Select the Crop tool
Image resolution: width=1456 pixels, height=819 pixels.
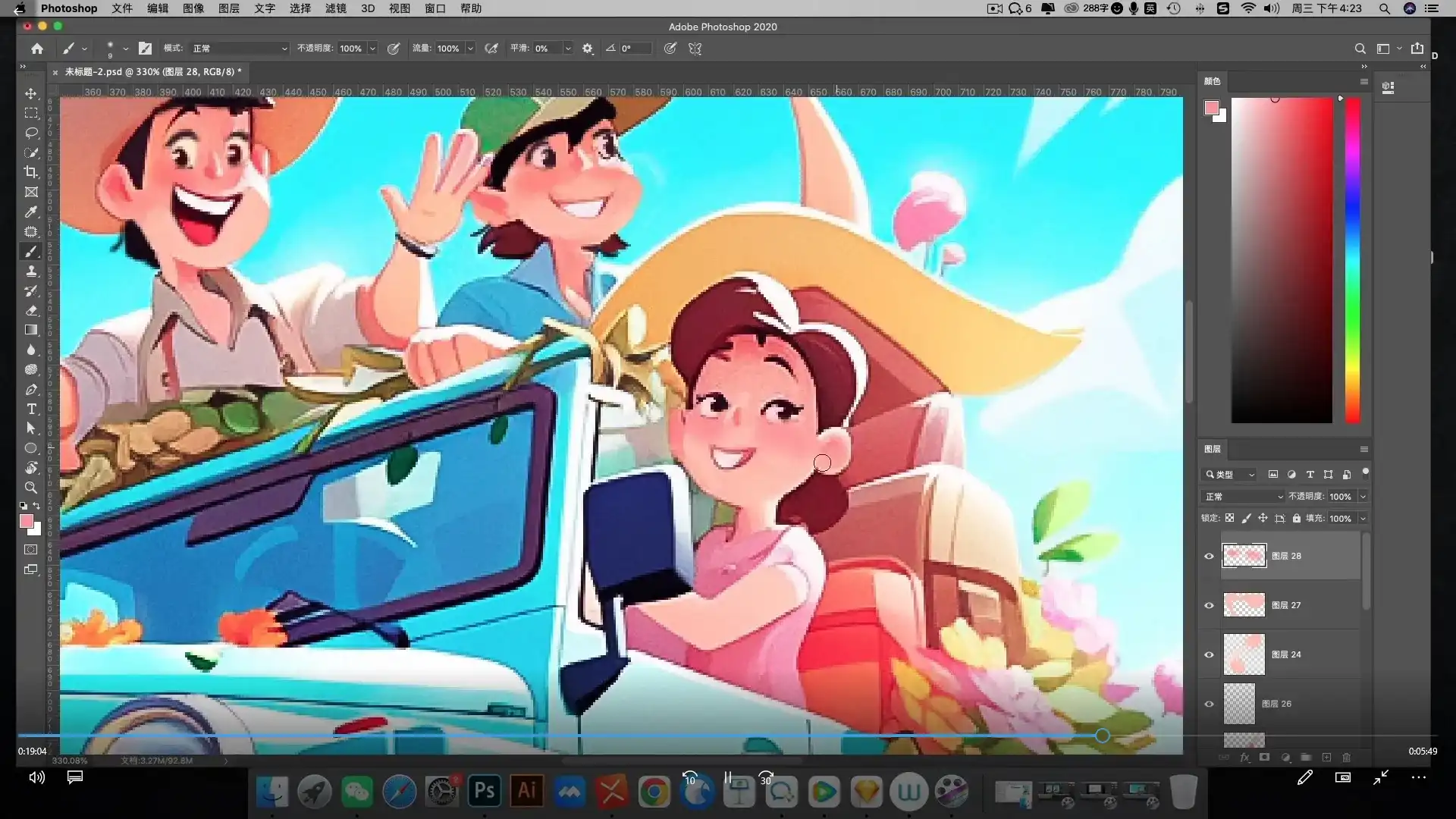pos(31,172)
